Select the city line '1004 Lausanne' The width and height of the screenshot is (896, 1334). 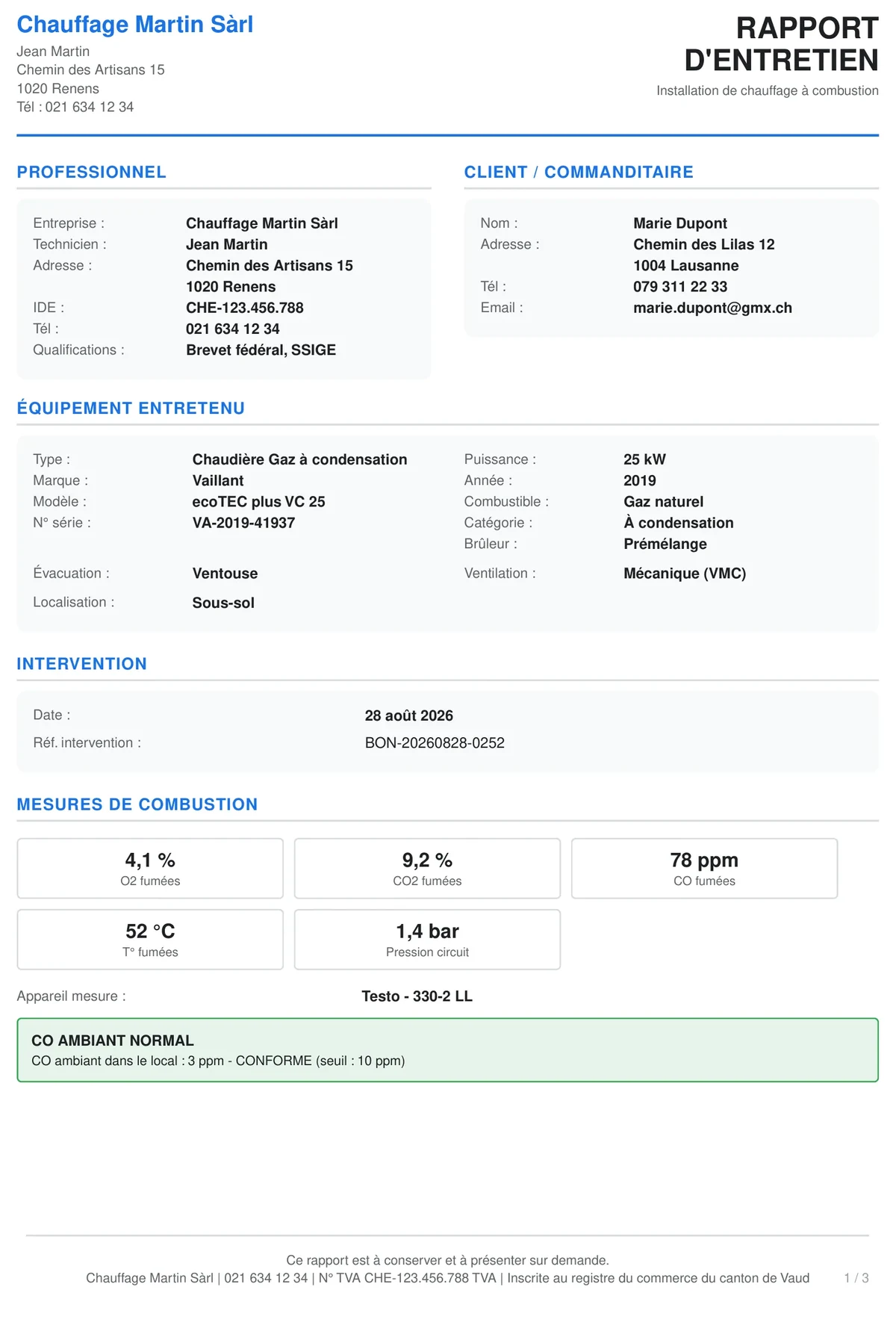686,266
